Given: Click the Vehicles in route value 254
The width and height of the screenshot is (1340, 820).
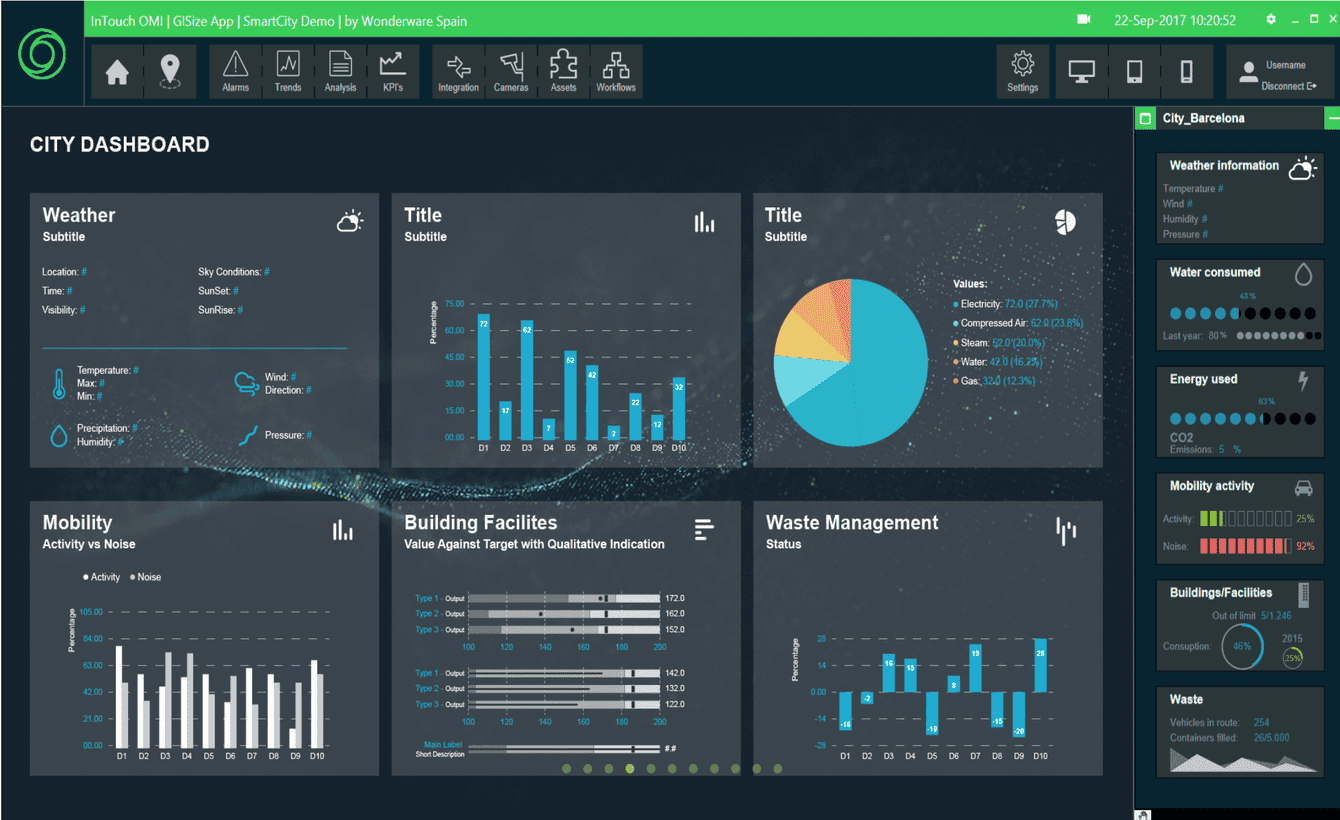Looking at the screenshot, I should tap(1262, 722).
